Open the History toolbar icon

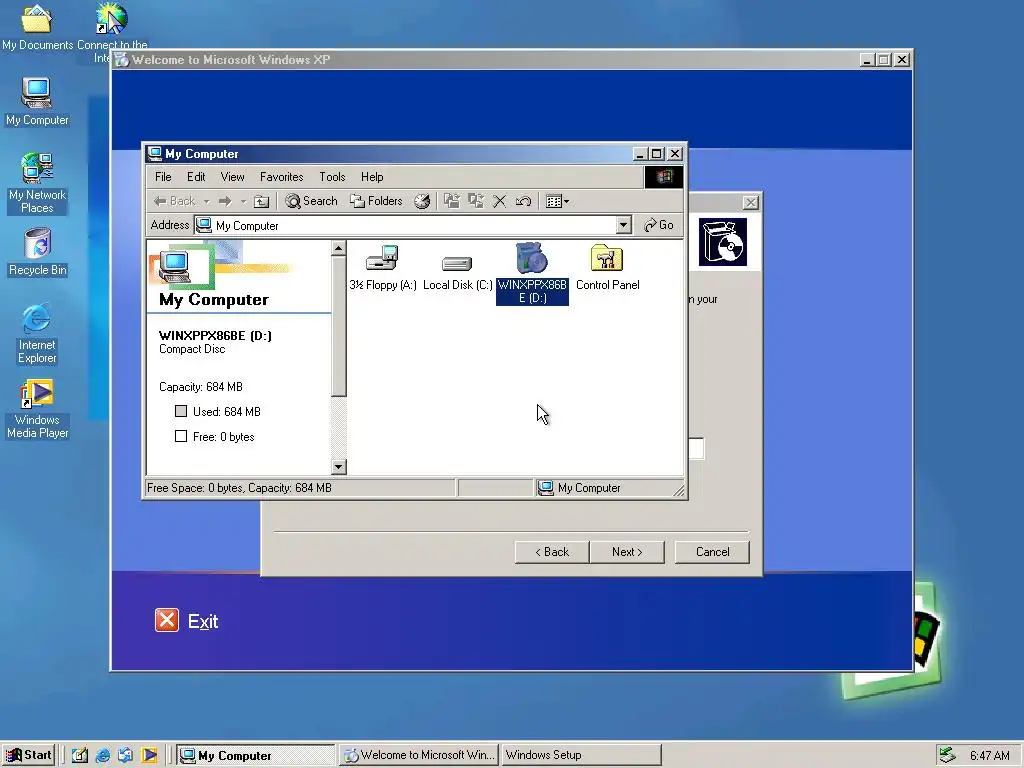coord(423,201)
